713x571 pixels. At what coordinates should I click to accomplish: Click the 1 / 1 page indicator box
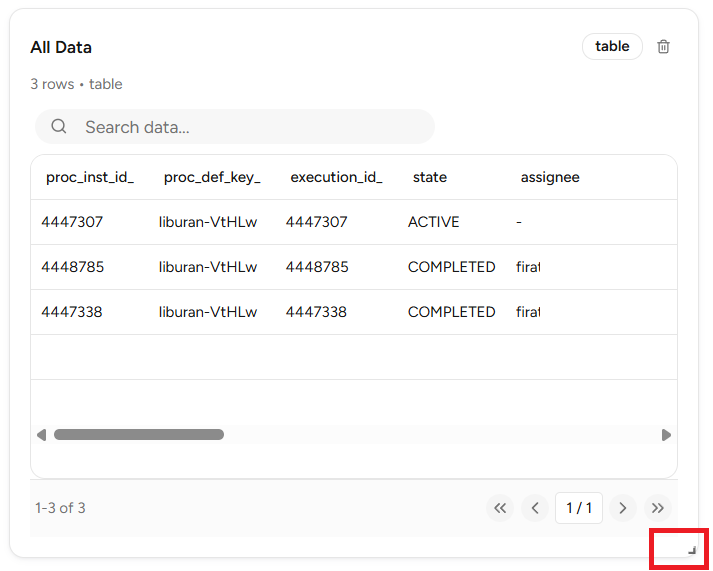tap(579, 508)
